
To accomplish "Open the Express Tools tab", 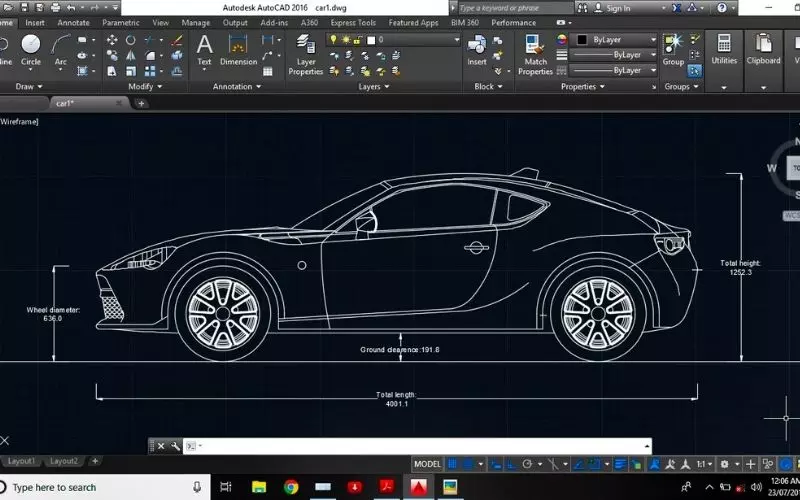I will [353, 22].
